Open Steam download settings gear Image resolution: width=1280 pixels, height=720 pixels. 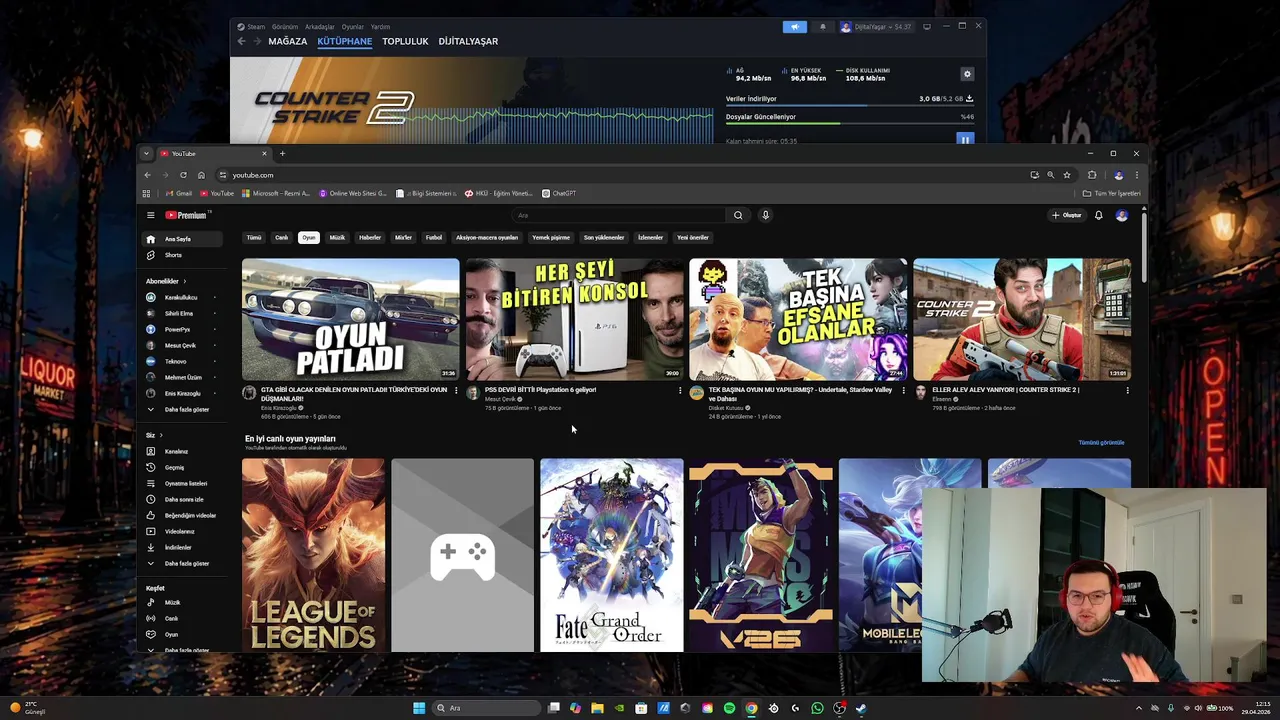(967, 74)
